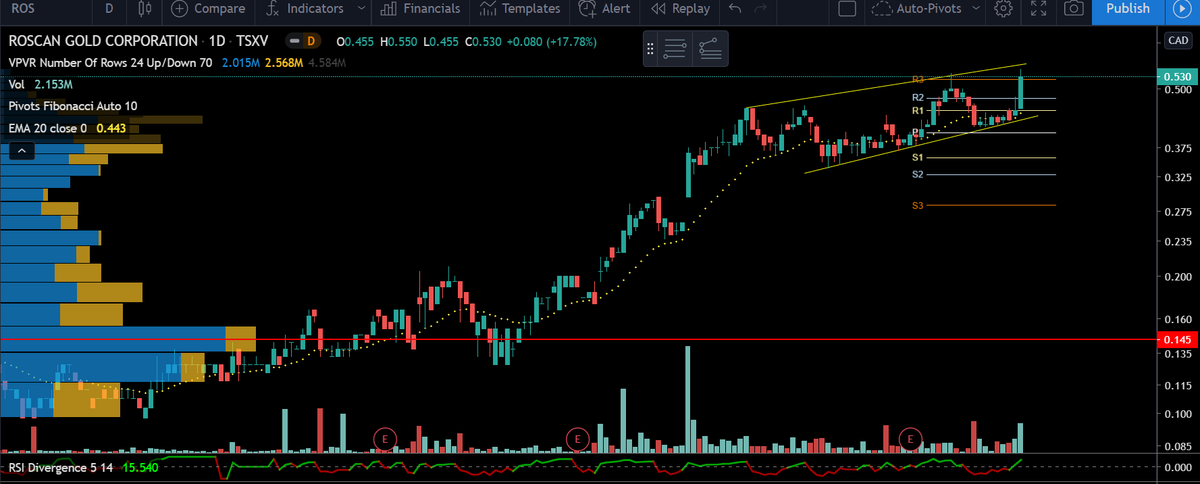Click the 0.530 current price label

point(1176,77)
